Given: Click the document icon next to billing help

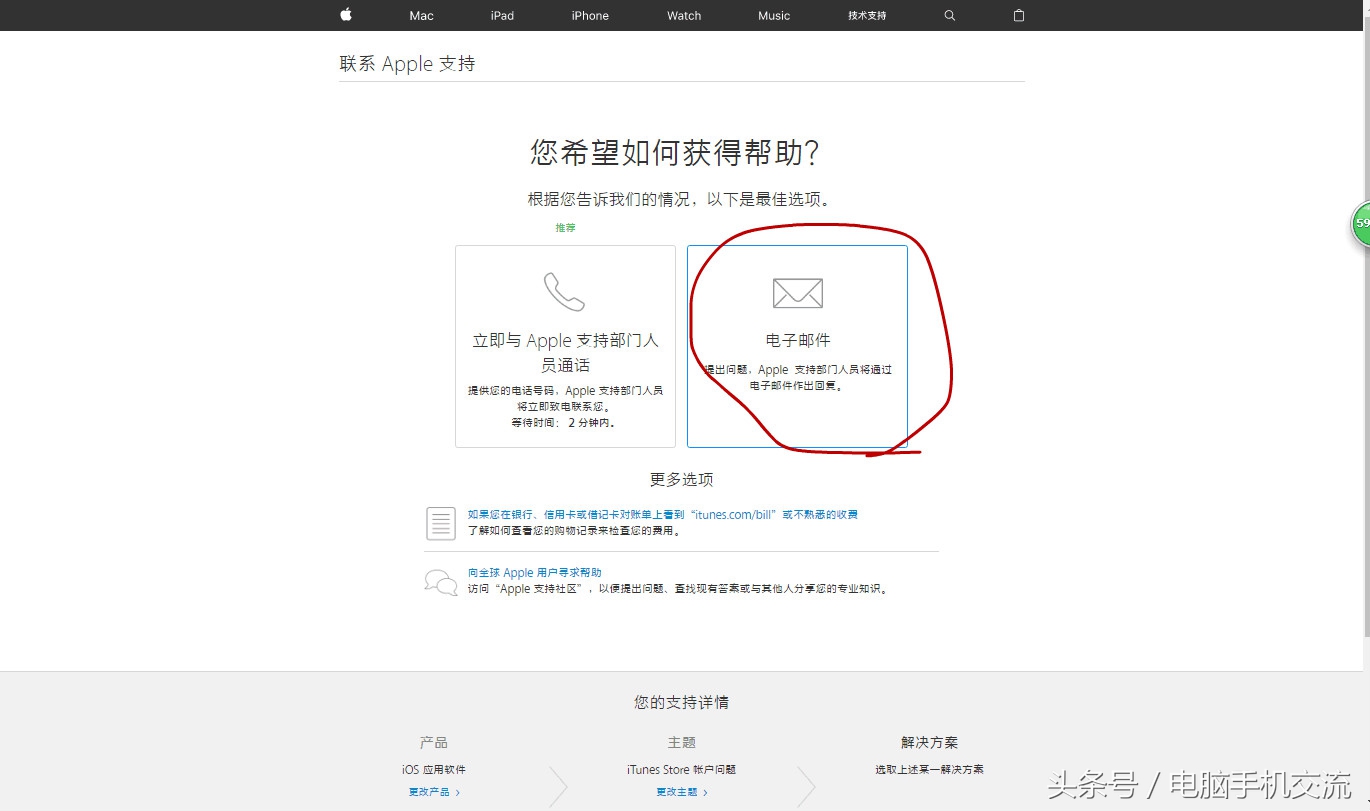Looking at the screenshot, I should [x=440, y=523].
